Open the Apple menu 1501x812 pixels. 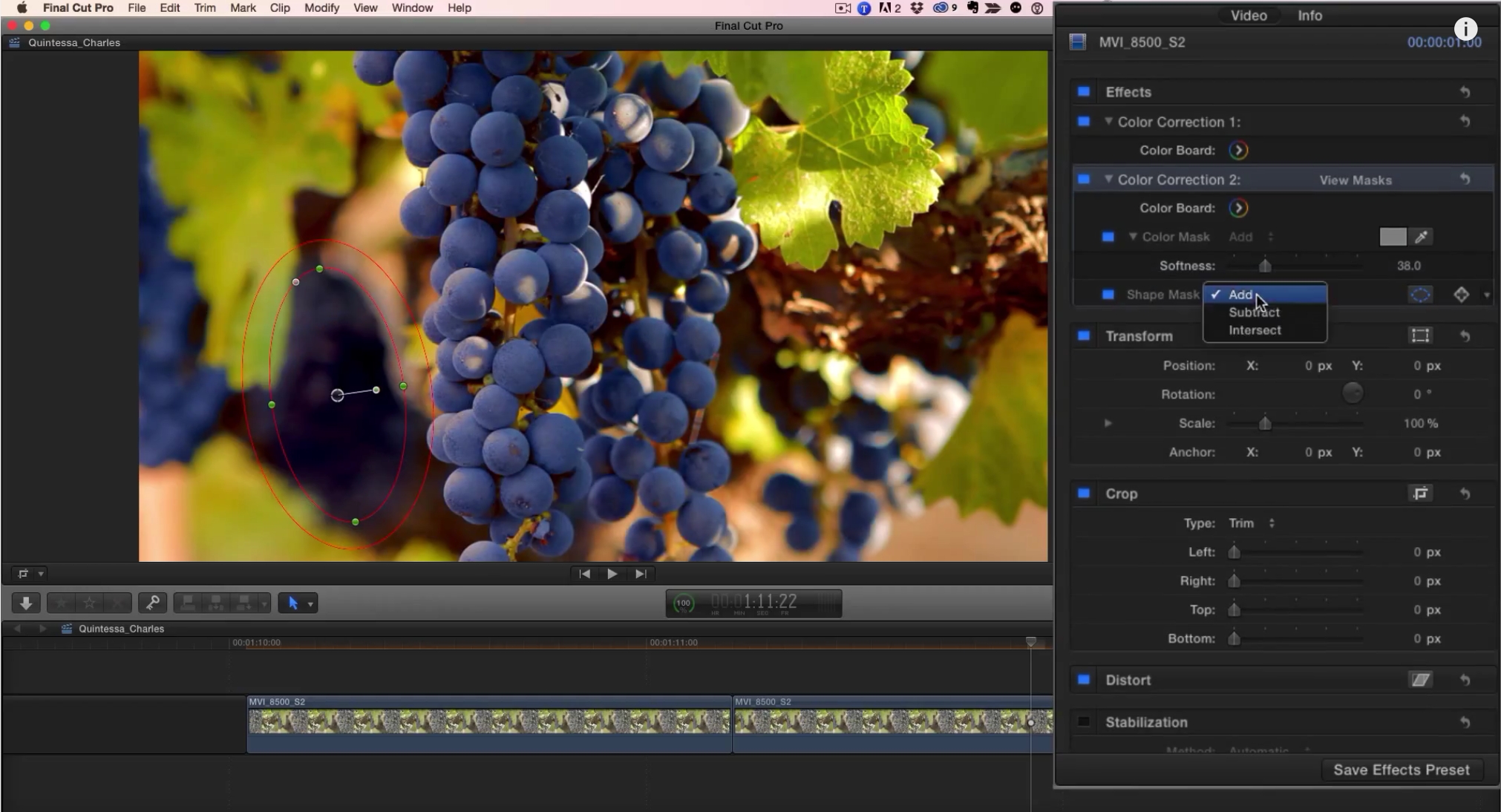[x=22, y=8]
